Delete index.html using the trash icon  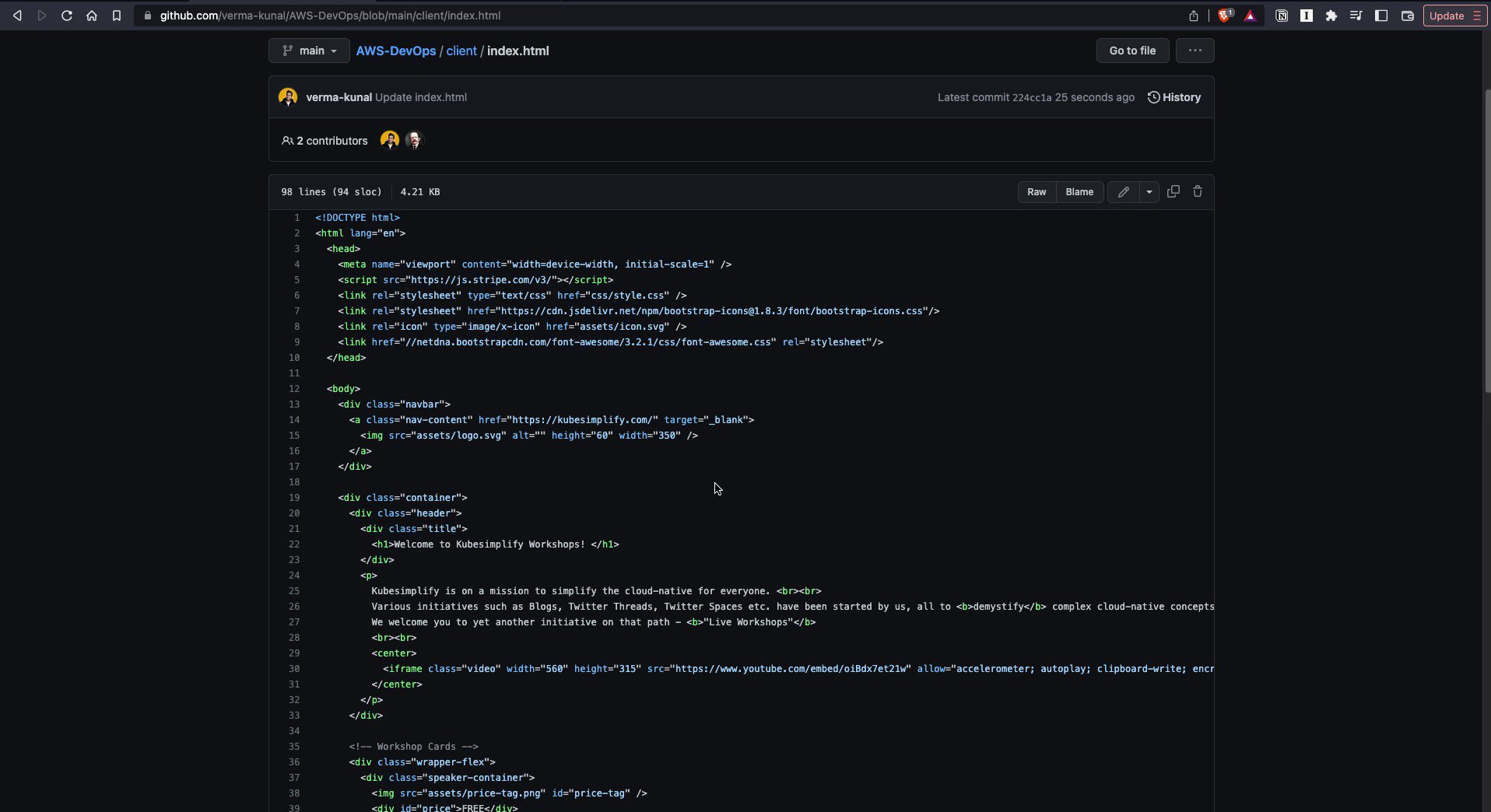[x=1198, y=192]
